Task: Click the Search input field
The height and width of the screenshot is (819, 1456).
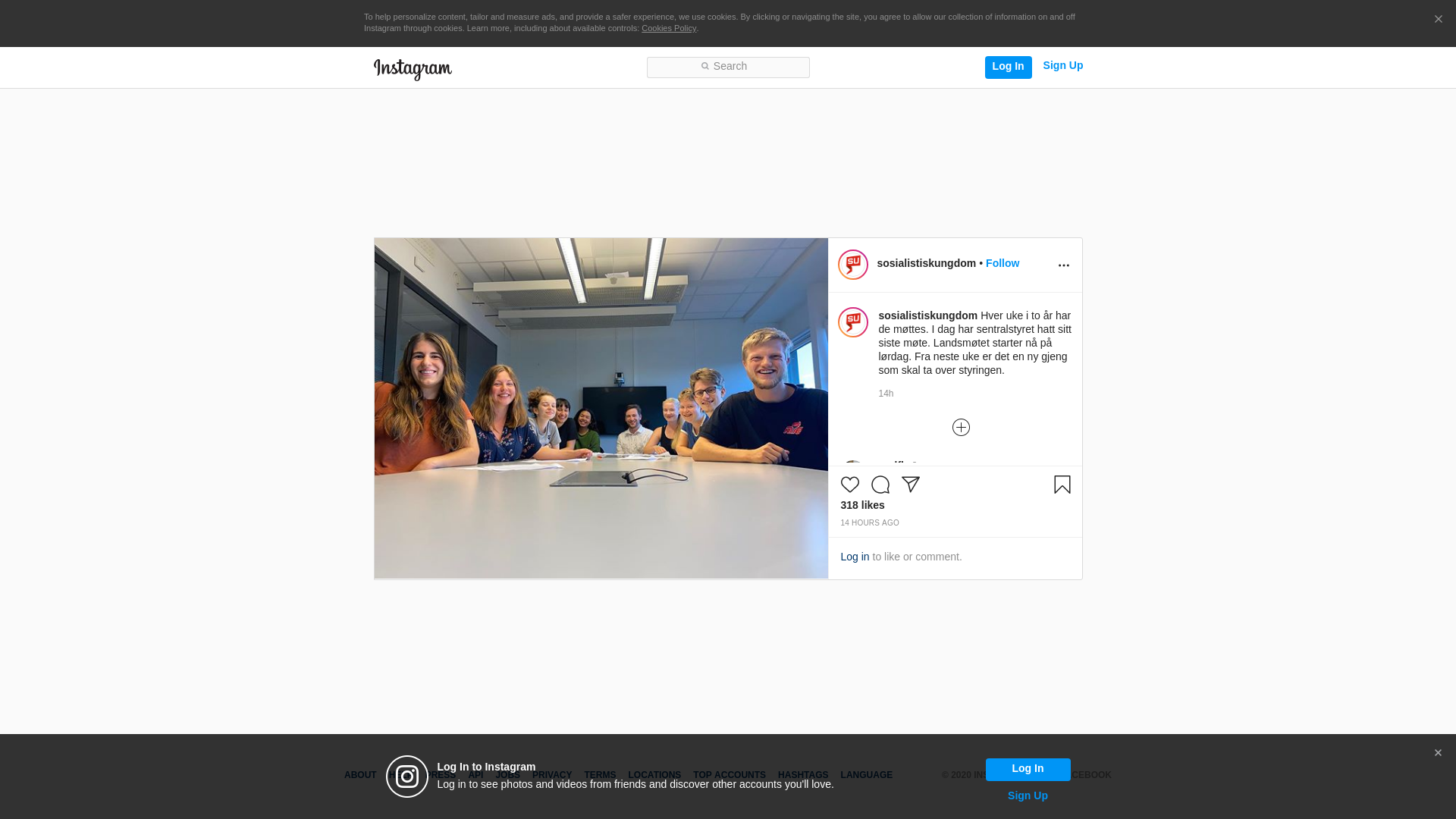Action: click(728, 67)
